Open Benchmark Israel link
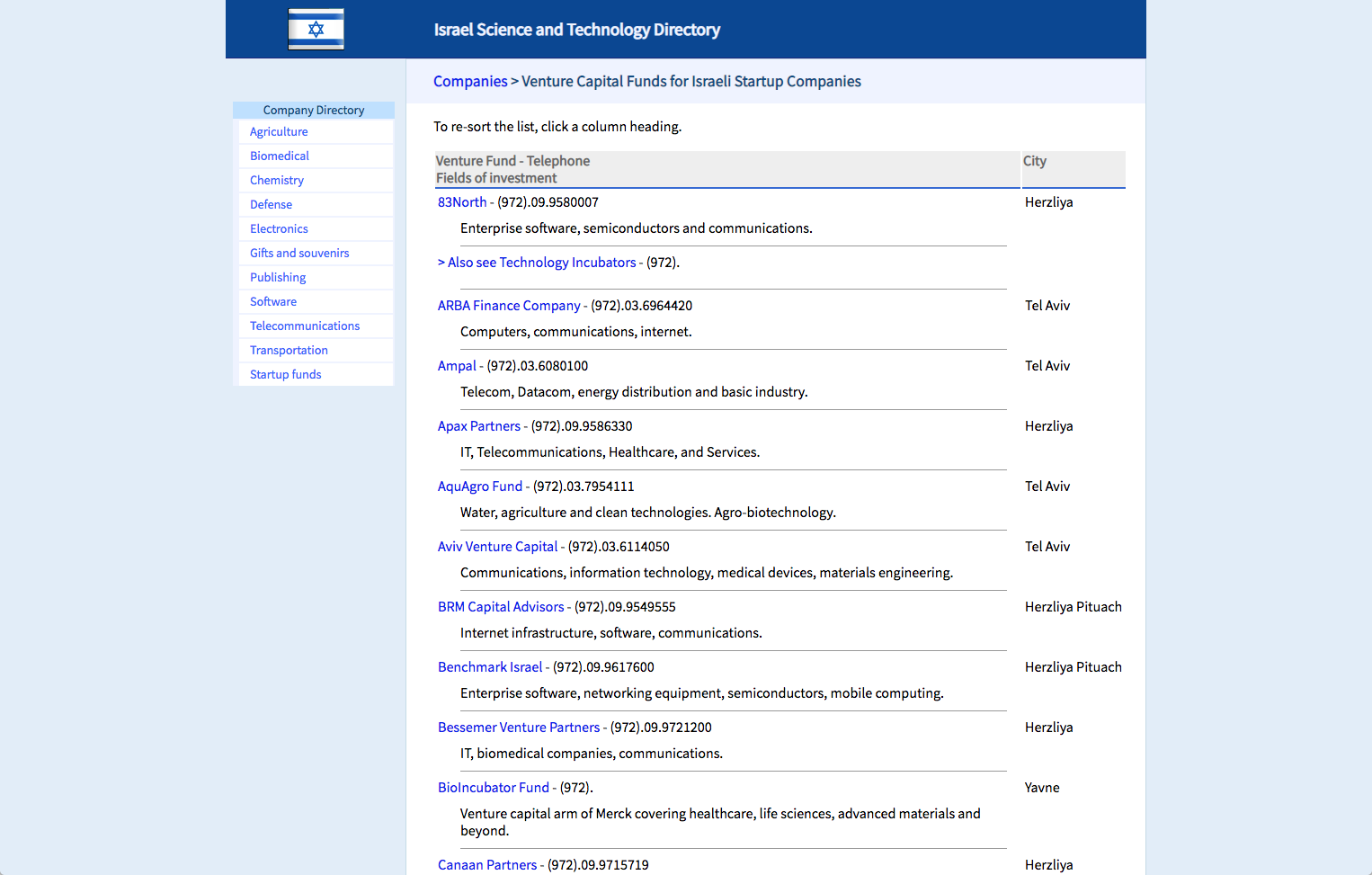This screenshot has width=1372, height=875. point(490,667)
